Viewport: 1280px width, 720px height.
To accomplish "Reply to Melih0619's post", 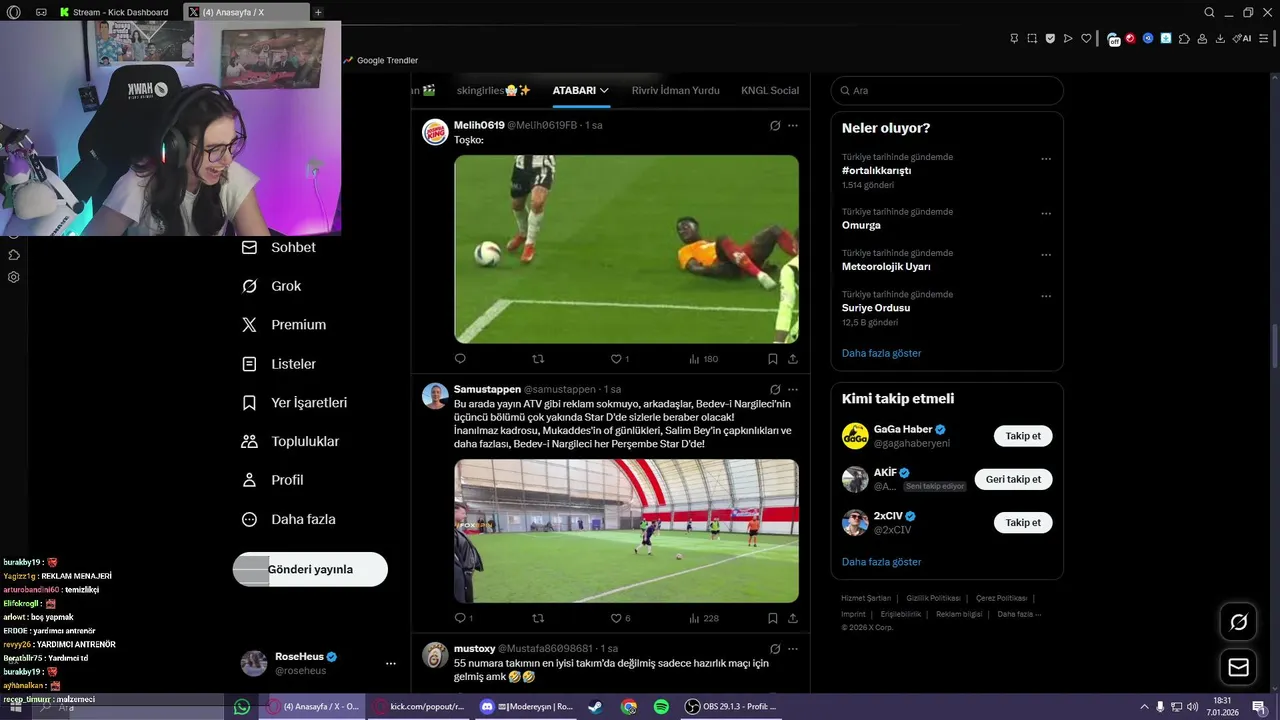I will [x=460, y=358].
